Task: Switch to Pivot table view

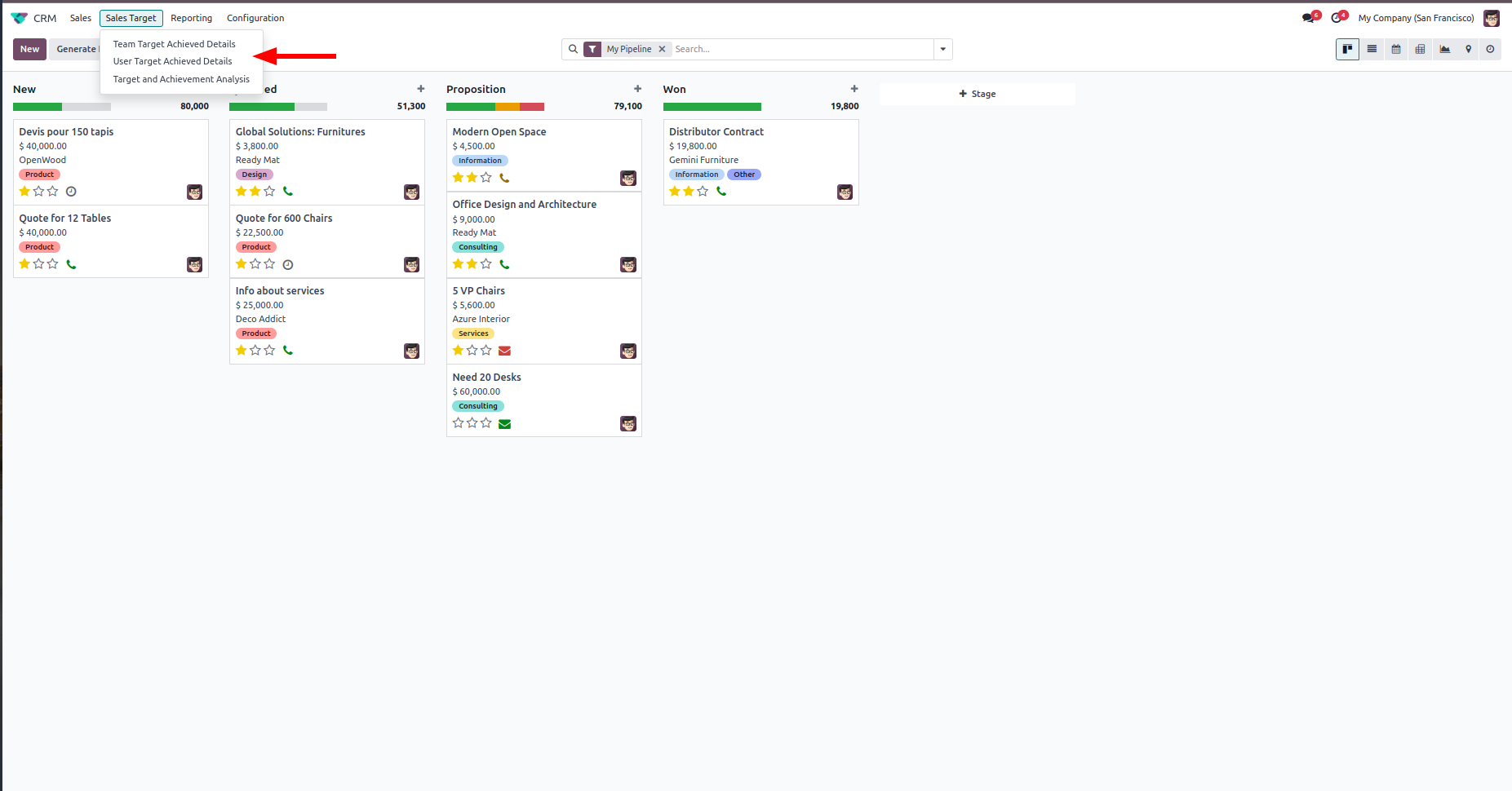Action: [1420, 49]
